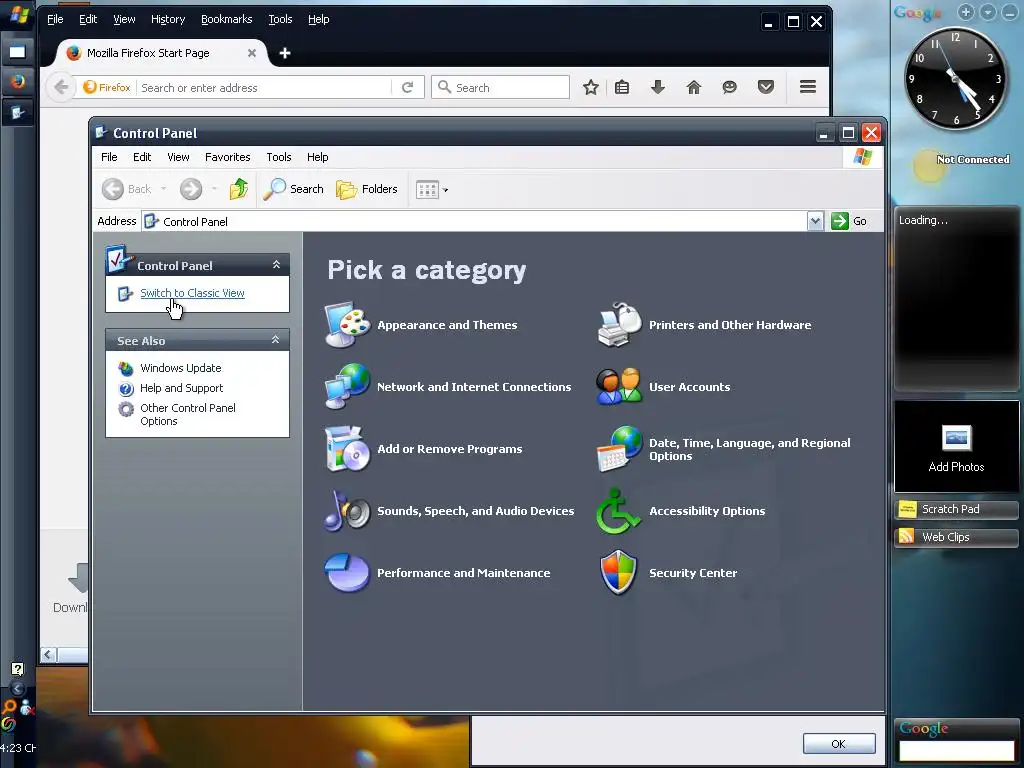Open Add or Remove Programs disc icon
This screenshot has height=768, width=1024.
click(347, 449)
